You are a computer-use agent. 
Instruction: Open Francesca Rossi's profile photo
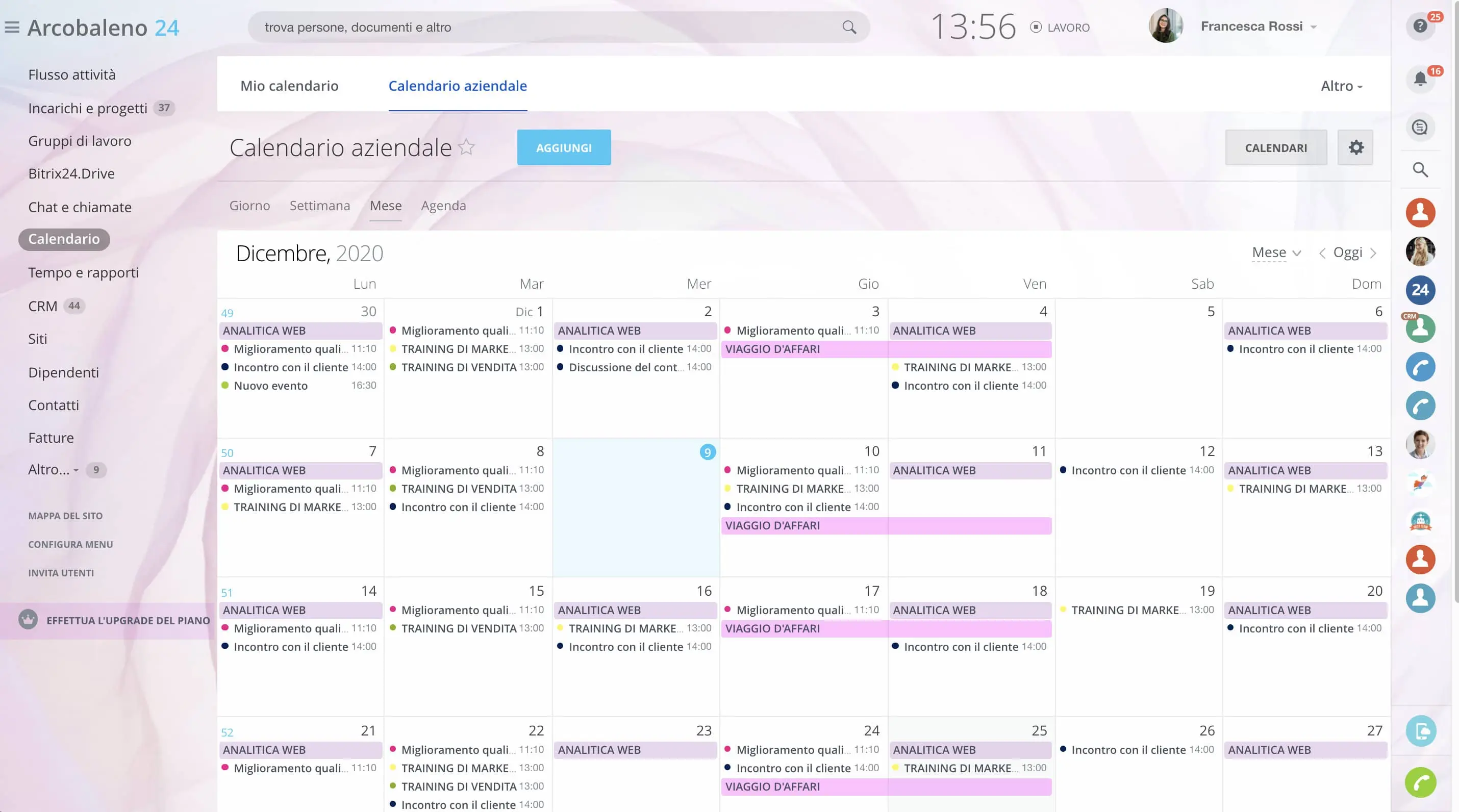pyautogui.click(x=1165, y=26)
